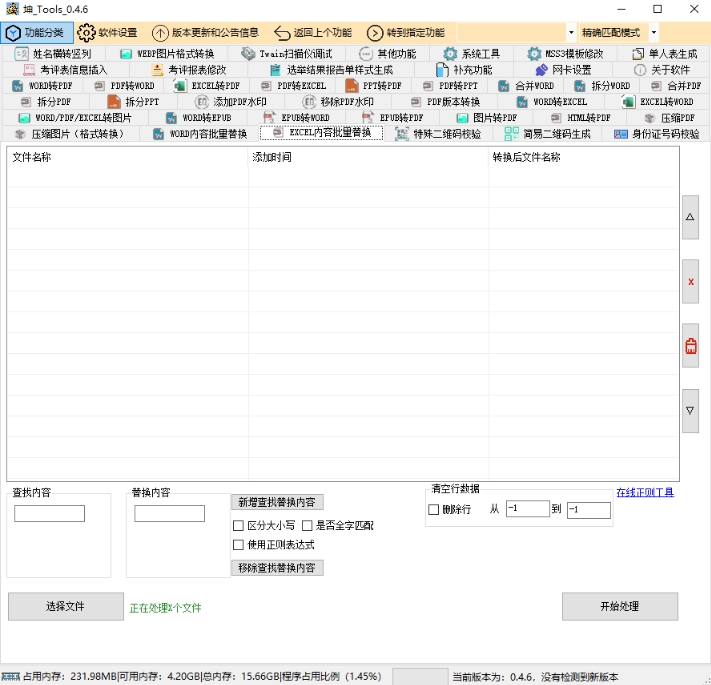
Task: Click the red X remove button
Action: (x=690, y=282)
